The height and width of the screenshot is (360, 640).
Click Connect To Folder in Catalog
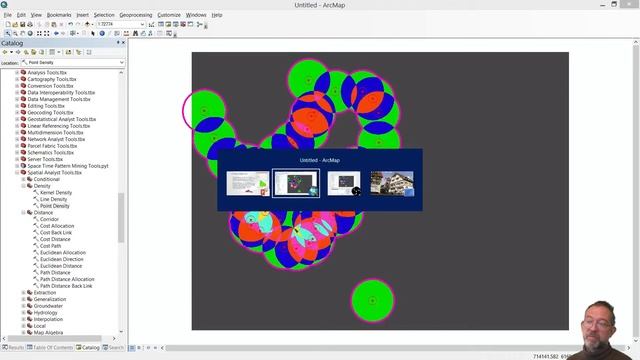point(68,52)
